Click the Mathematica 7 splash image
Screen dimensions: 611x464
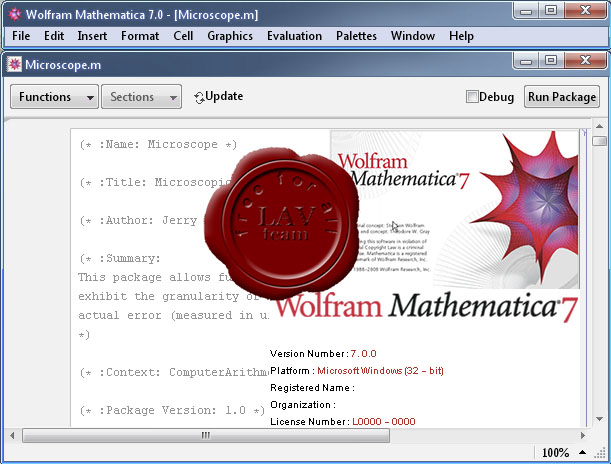tap(455, 209)
